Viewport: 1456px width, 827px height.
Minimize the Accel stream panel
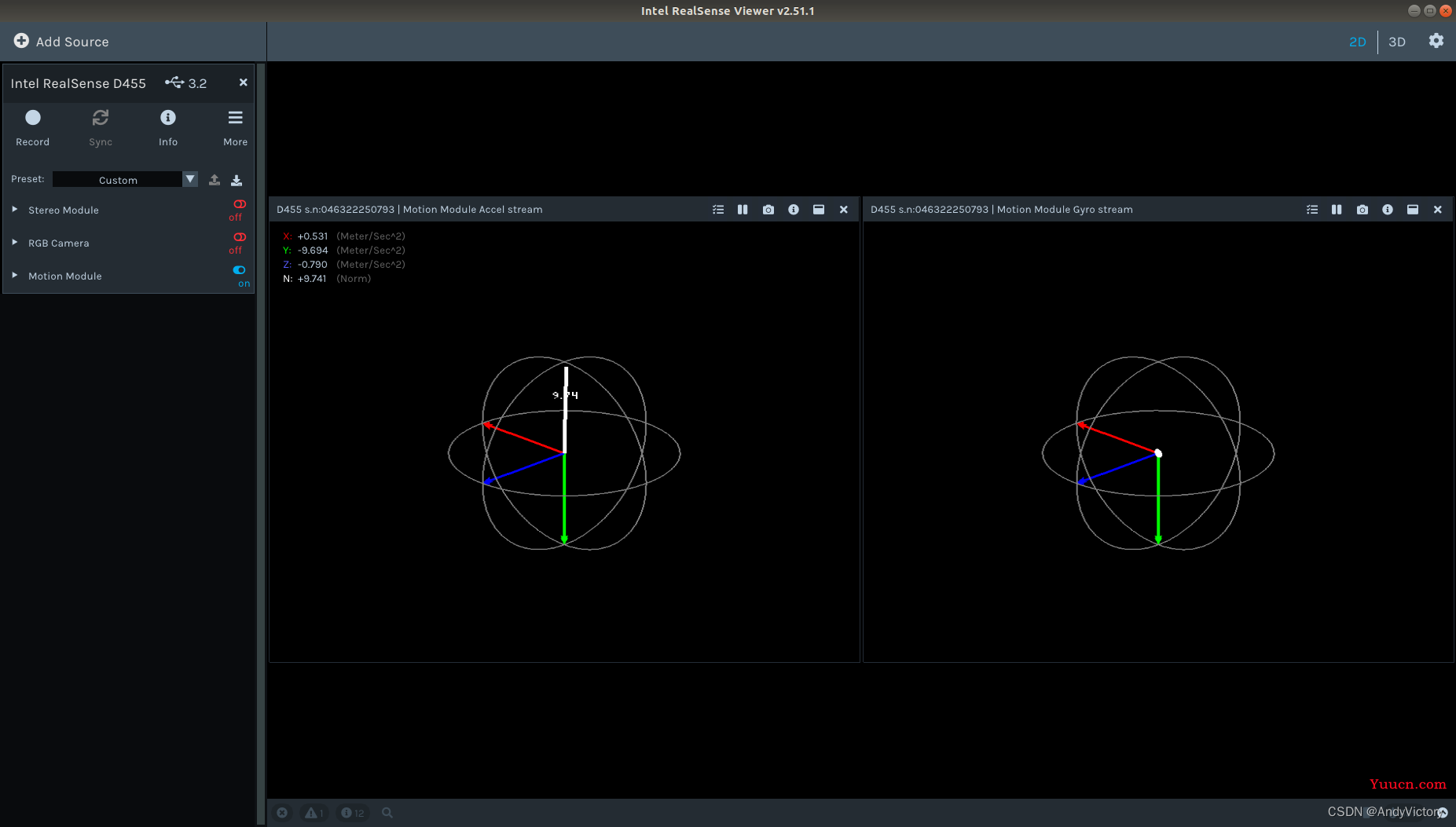coord(819,210)
